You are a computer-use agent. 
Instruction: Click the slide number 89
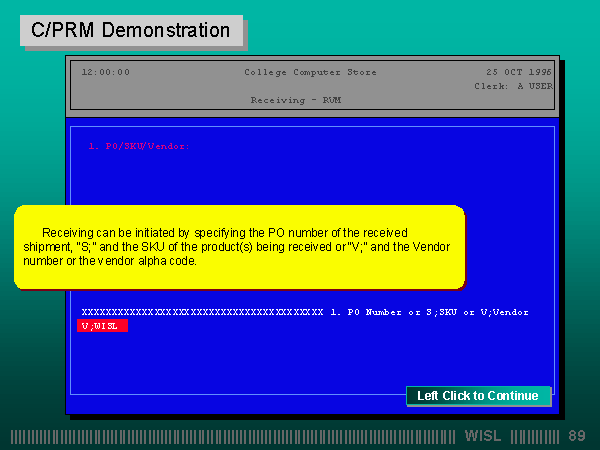[577, 436]
